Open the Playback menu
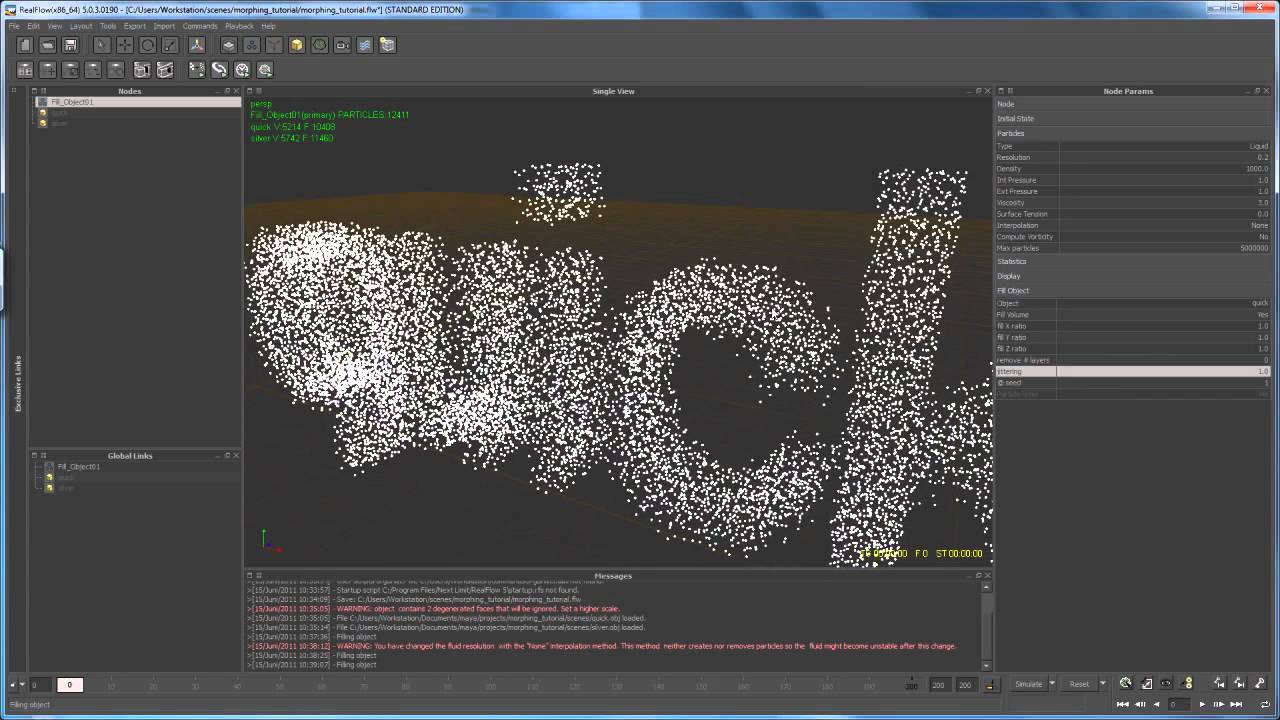The height and width of the screenshot is (720, 1280). click(x=239, y=26)
